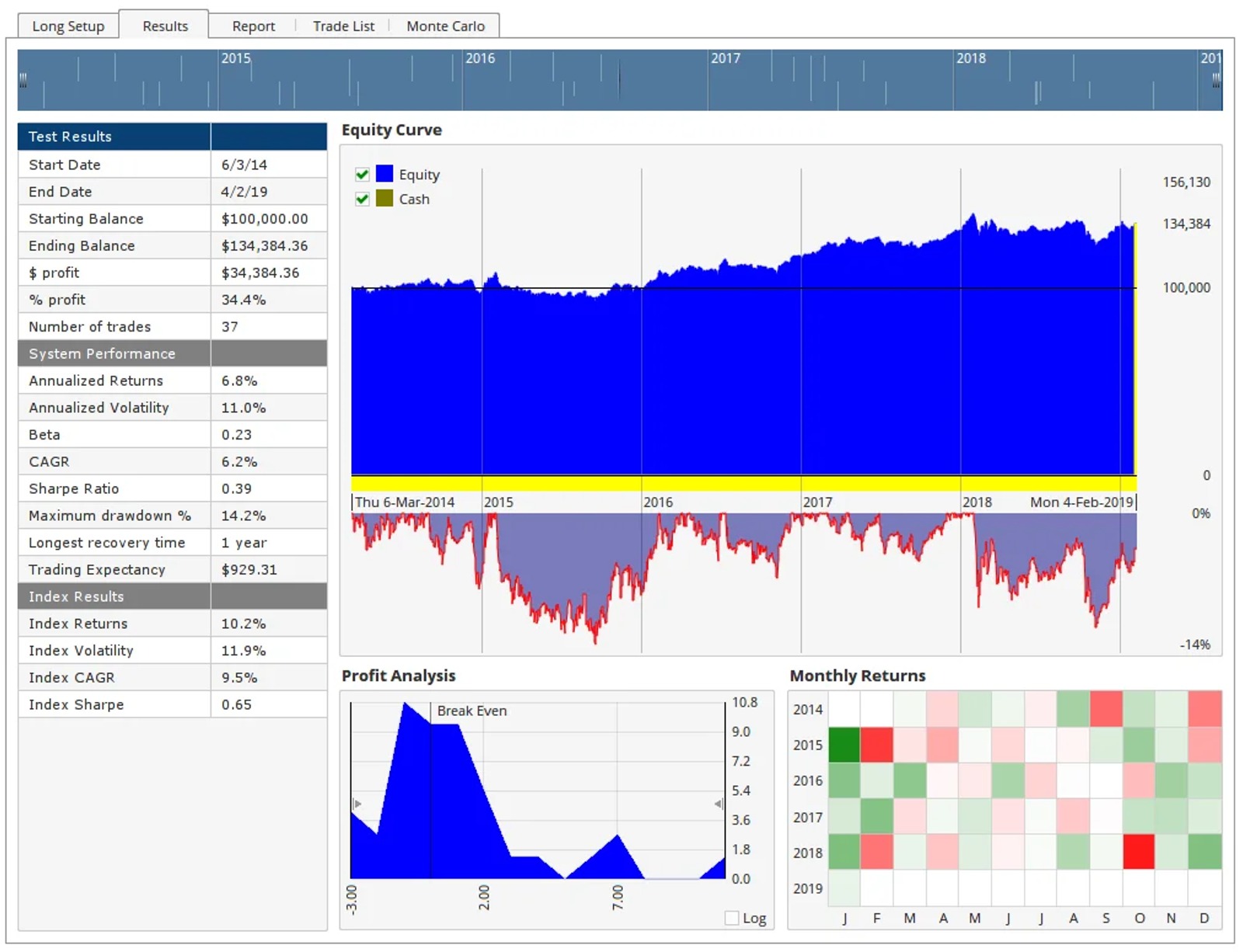Select the dark green January 2015 cell
The width and height of the screenshot is (1243, 952).
(844, 745)
